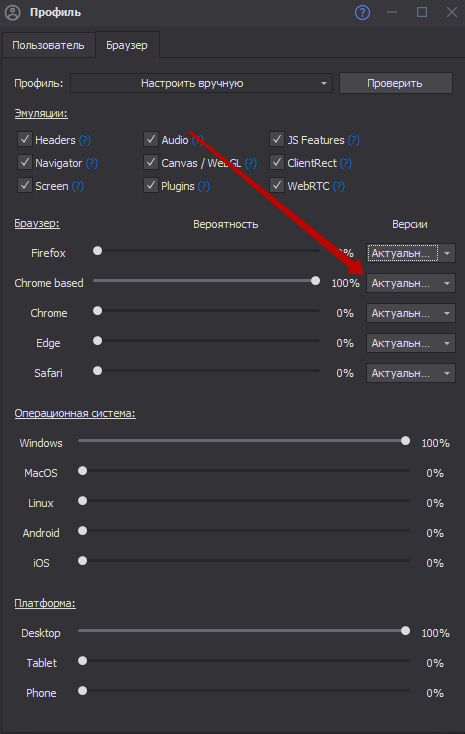Show the Screen emulation help hint
Viewport: 465px width, 734px height.
78,186
